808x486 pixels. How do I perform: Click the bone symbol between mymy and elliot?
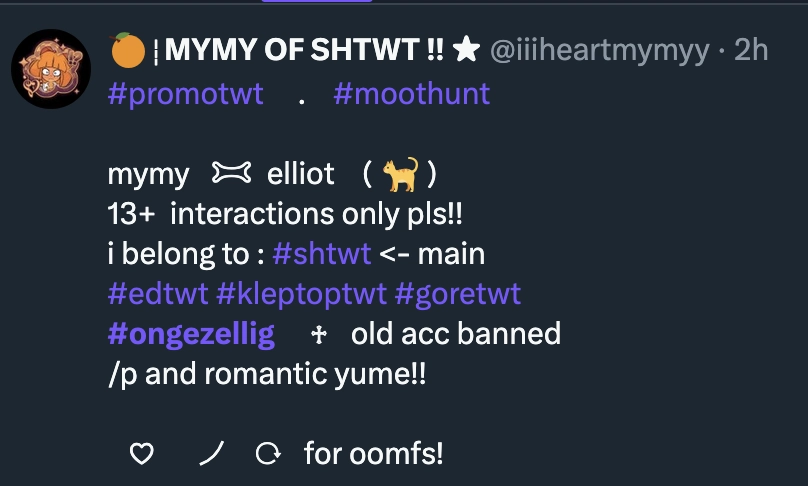[229, 175]
